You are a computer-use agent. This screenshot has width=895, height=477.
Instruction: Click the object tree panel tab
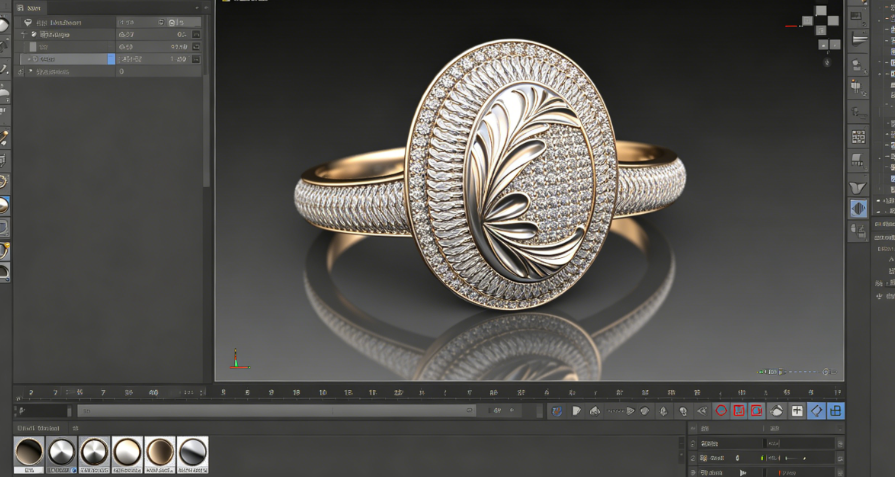[x=30, y=8]
